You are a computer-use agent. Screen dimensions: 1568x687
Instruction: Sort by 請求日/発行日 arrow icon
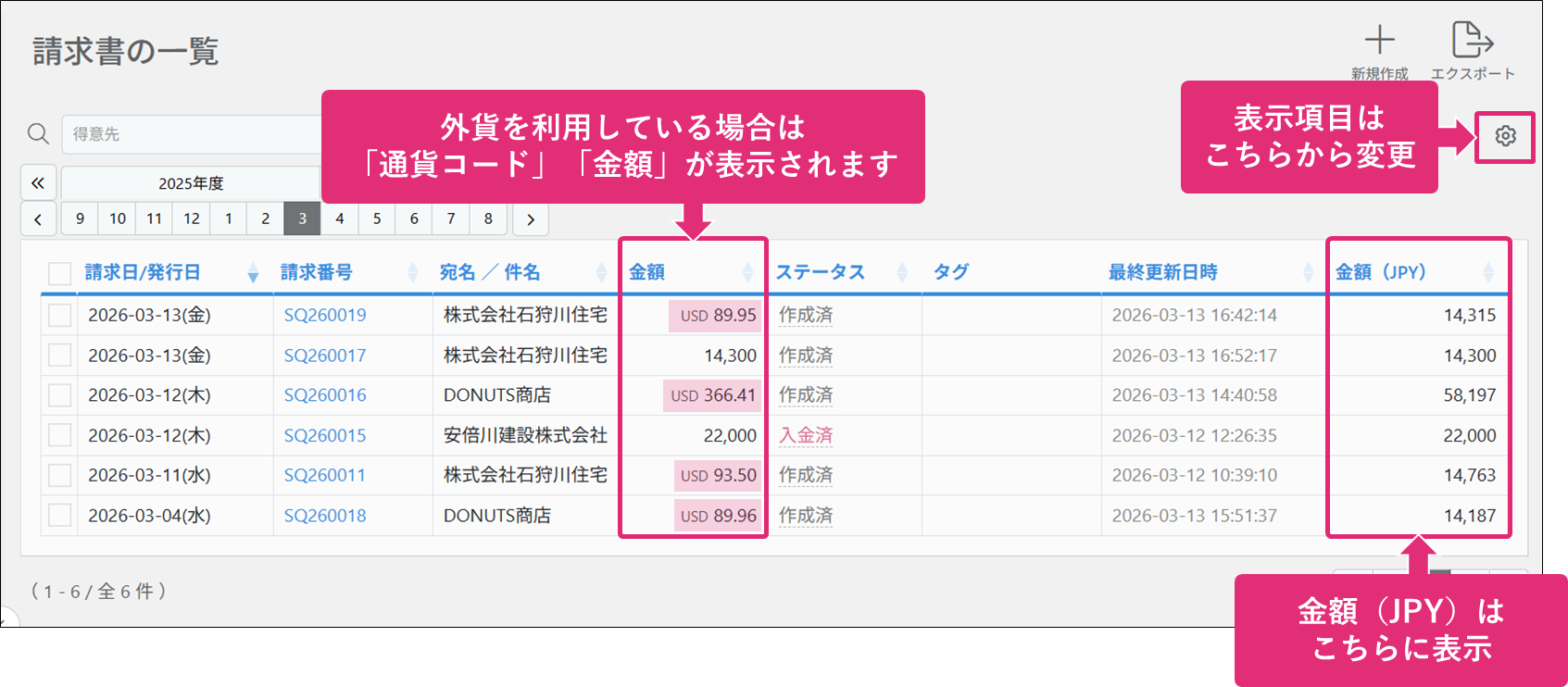[x=253, y=273]
